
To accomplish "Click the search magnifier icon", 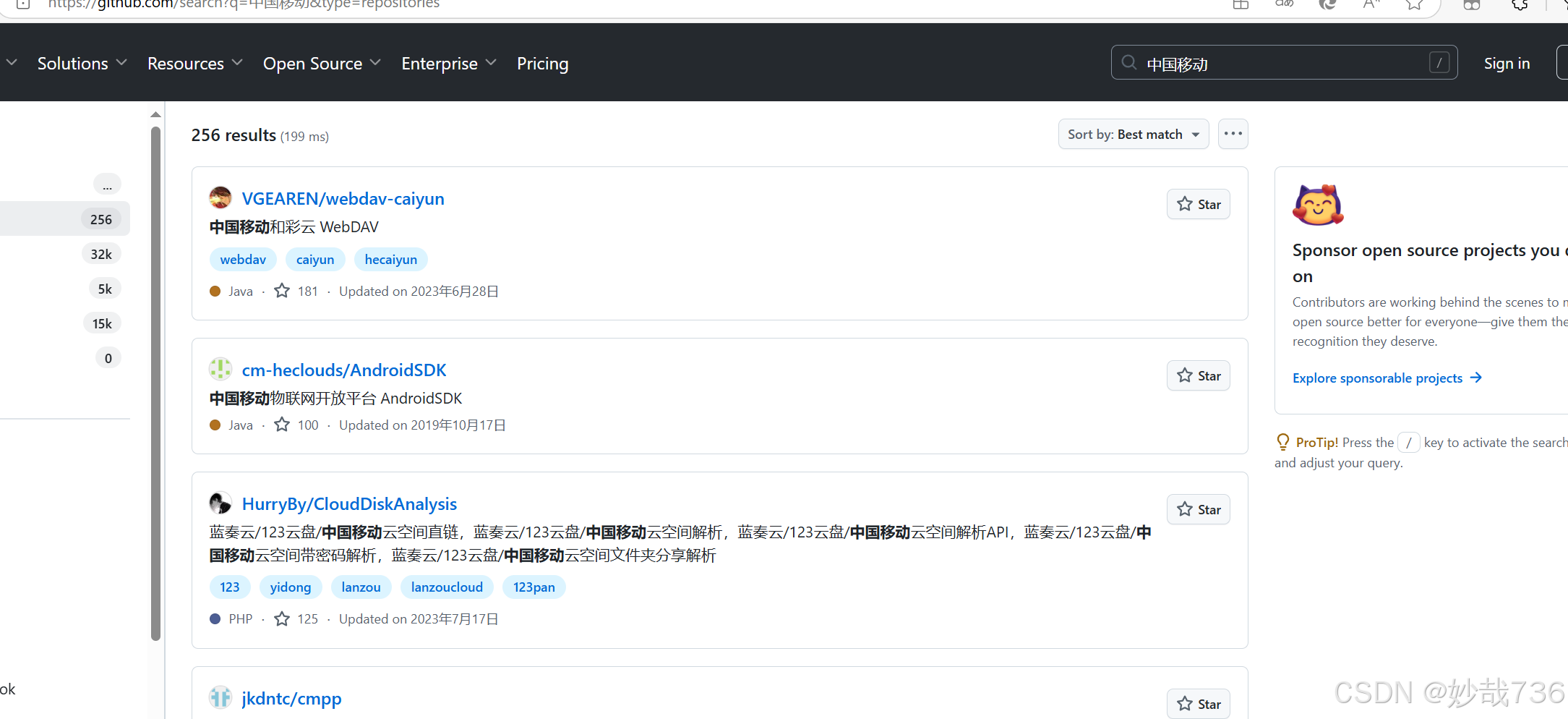I will (x=1128, y=63).
